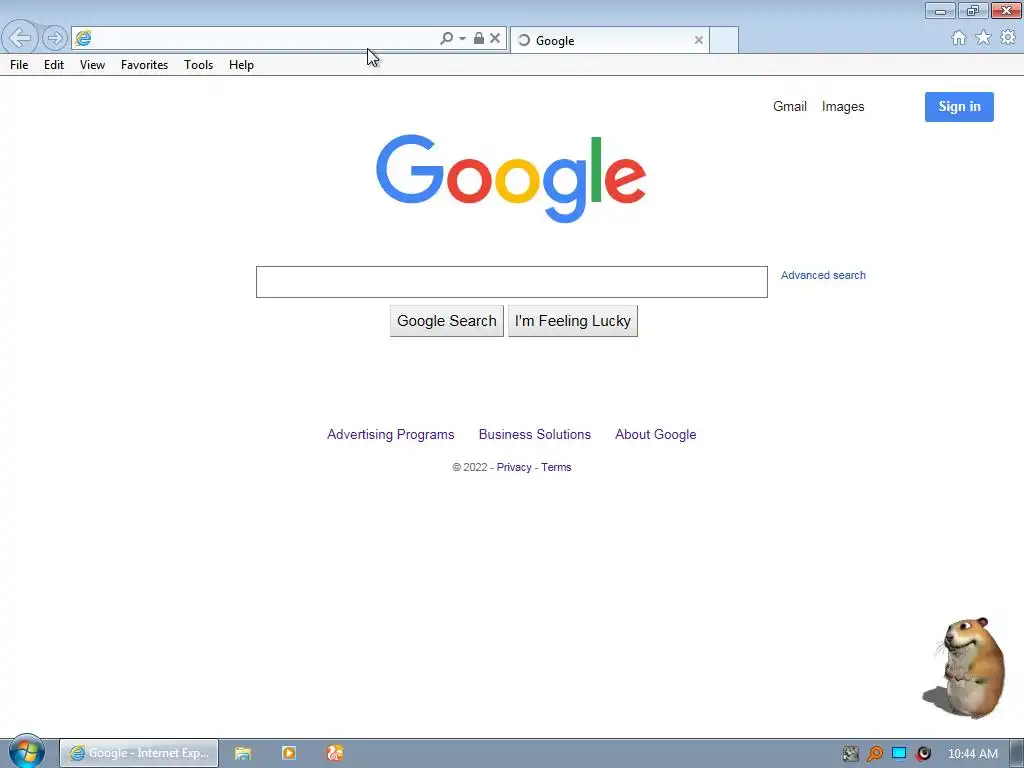This screenshot has height=768, width=1024.
Task: Open the Advanced search link
Action: coord(823,276)
